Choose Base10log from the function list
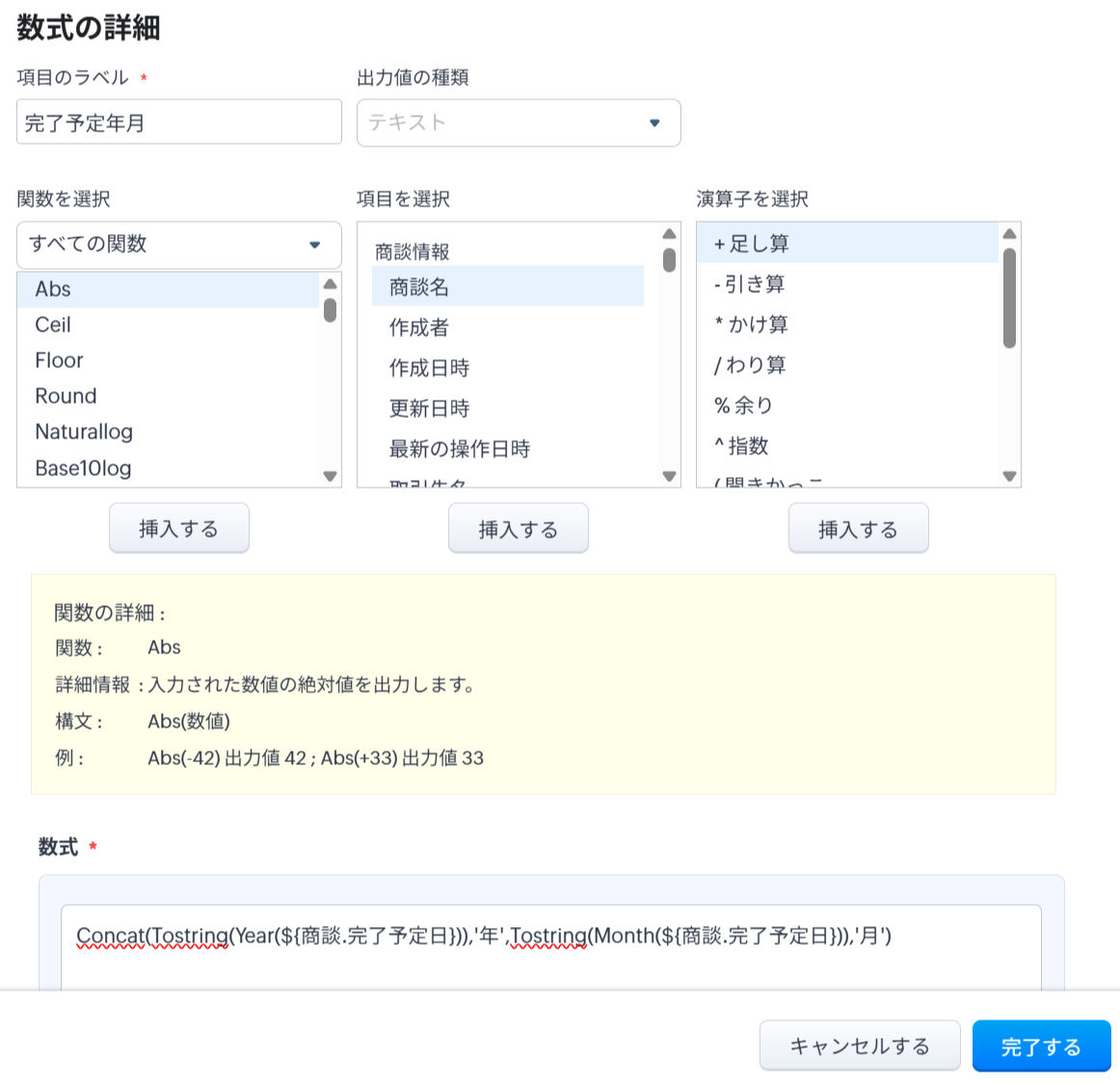The height and width of the screenshot is (1085, 1120). point(83,468)
